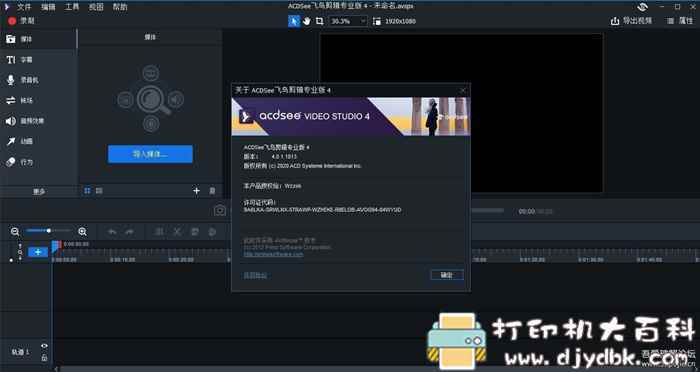Viewport: 700px width, 372px height.
Task: Toggle visibility eye for 轨道 1
Action: (44, 346)
